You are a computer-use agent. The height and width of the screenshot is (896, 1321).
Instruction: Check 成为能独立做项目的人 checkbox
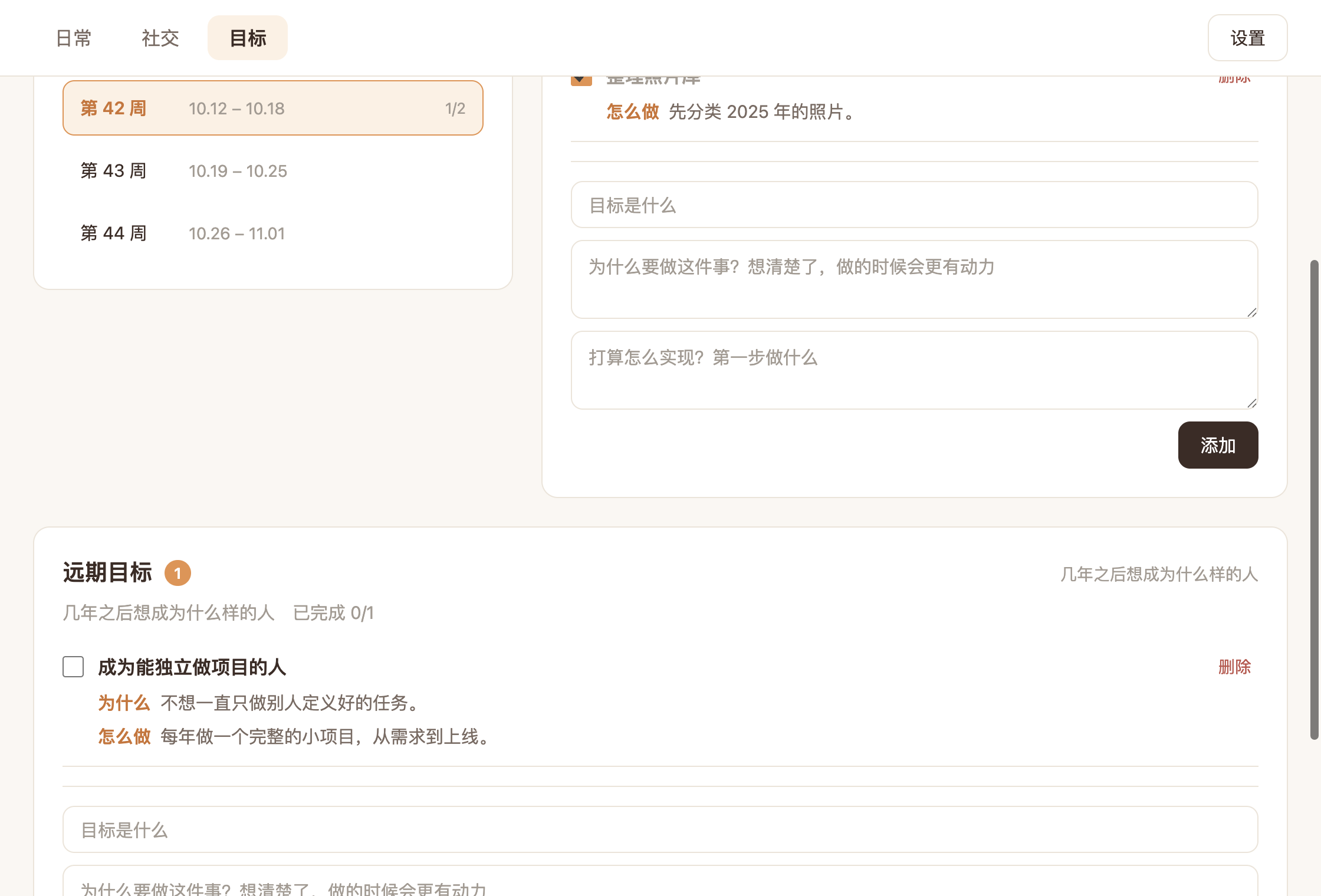[x=73, y=667]
